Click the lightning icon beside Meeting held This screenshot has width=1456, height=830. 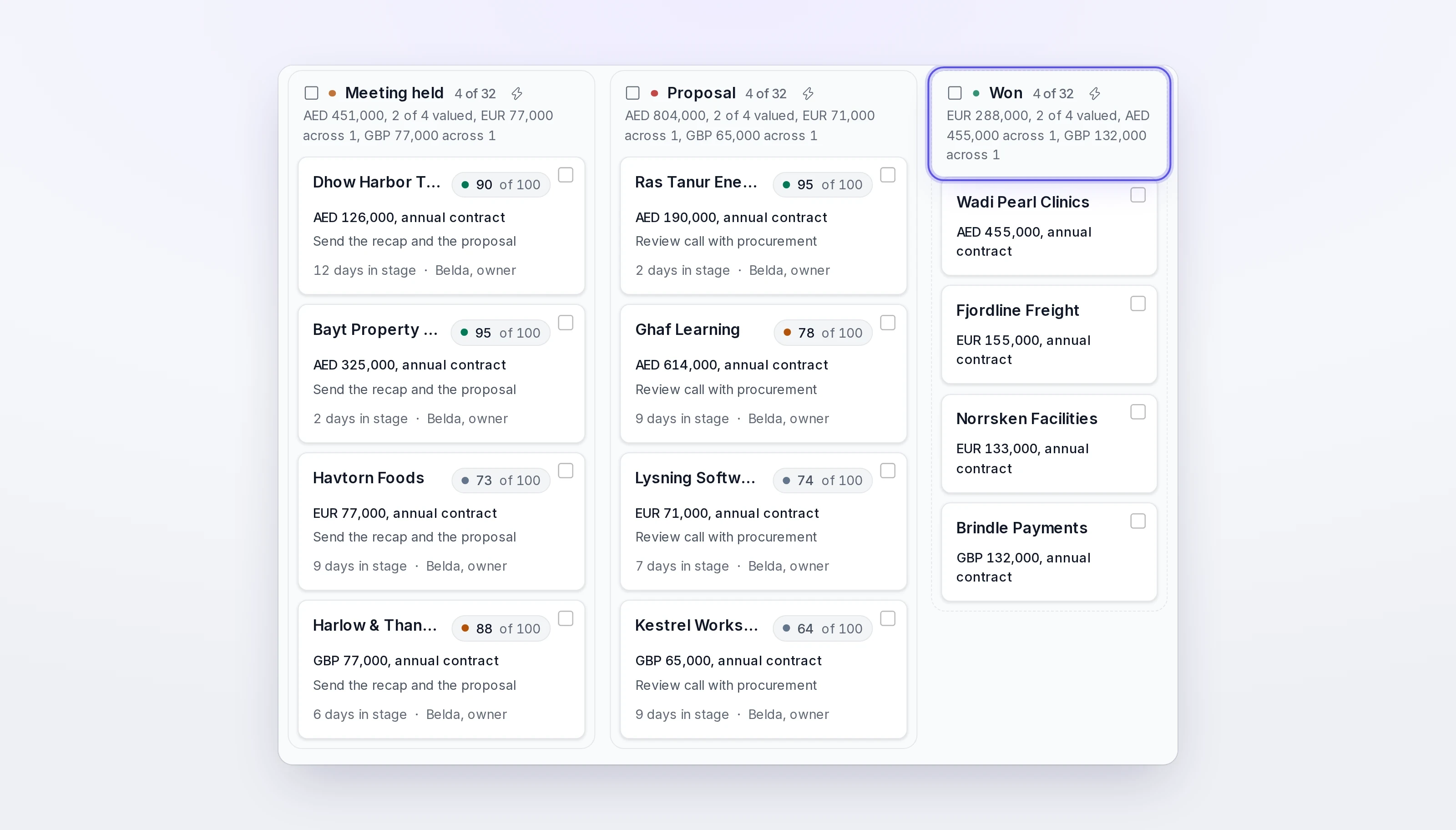[516, 93]
